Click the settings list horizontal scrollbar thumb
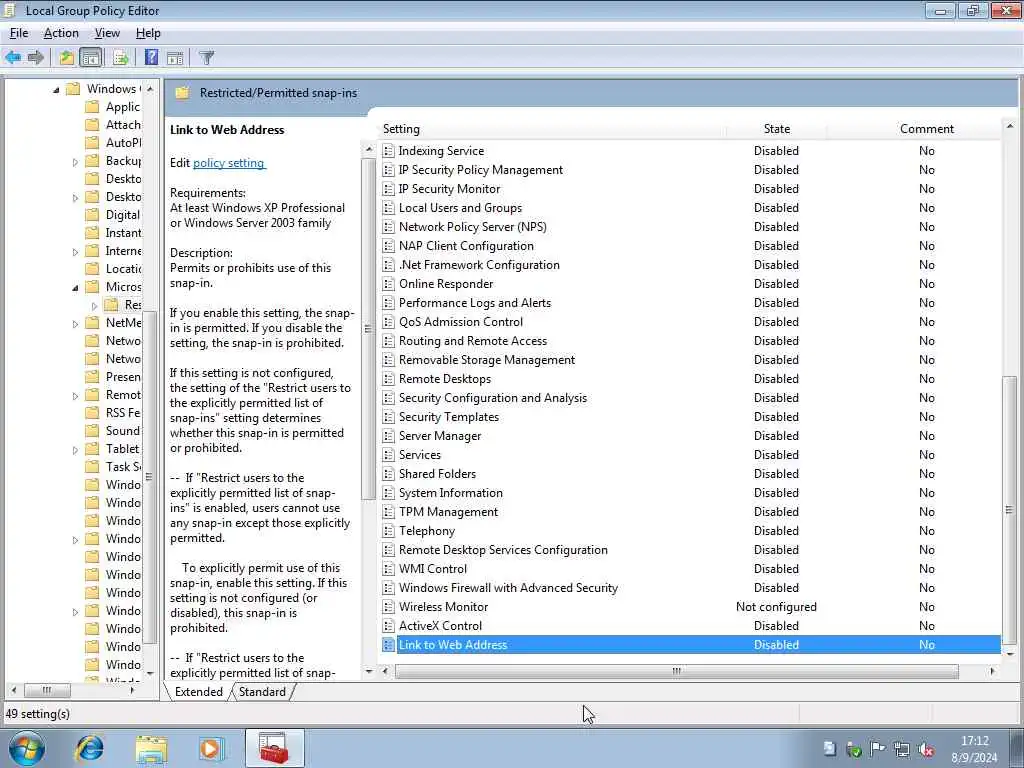 pyautogui.click(x=677, y=671)
